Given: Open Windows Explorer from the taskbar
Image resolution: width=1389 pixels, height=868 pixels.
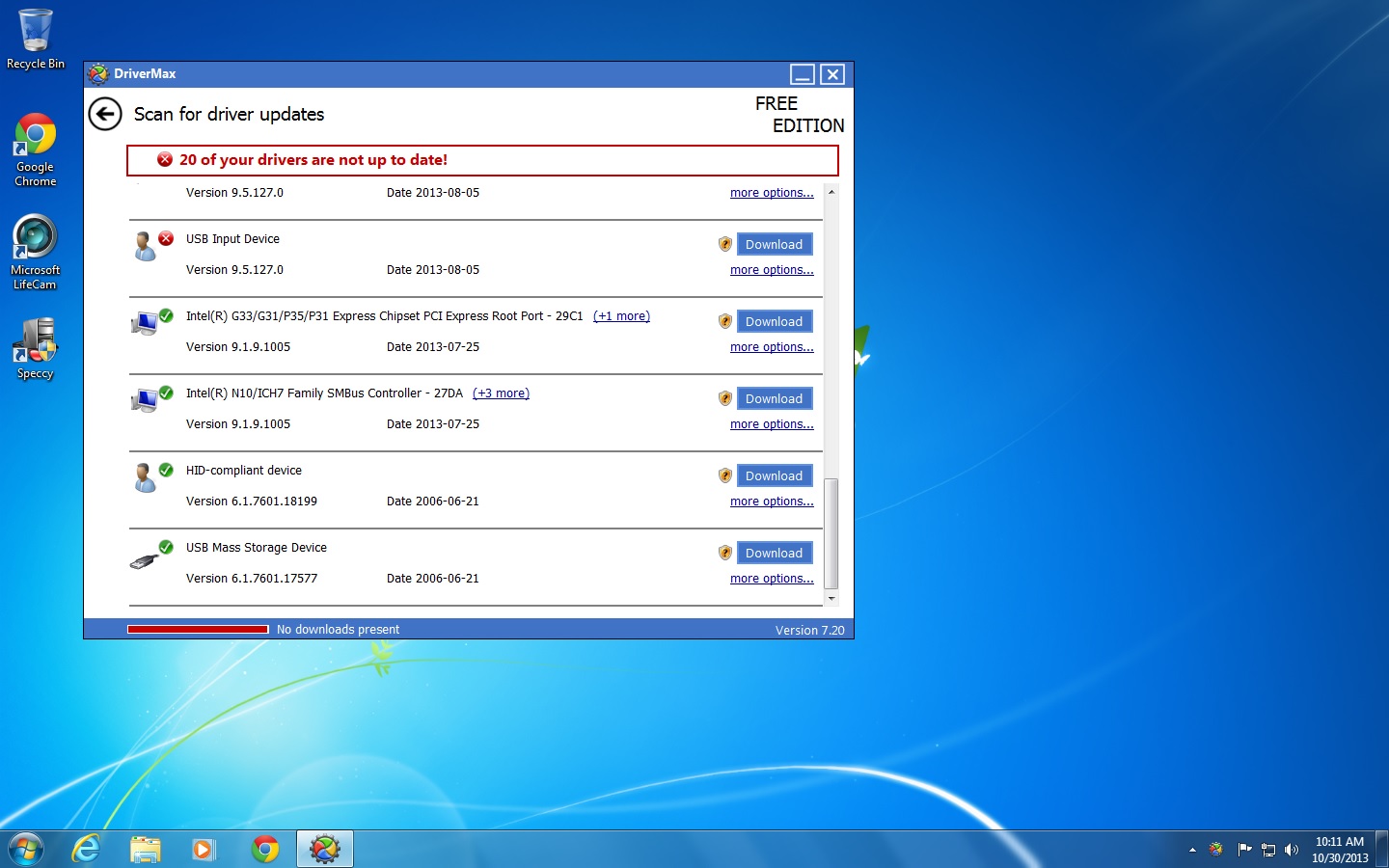Looking at the screenshot, I should [146, 849].
